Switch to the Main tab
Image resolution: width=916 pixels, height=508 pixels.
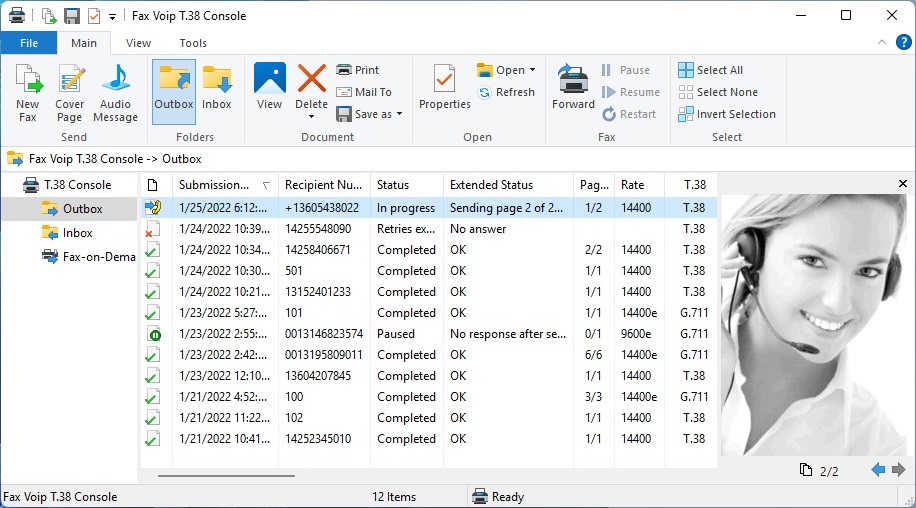coord(84,43)
